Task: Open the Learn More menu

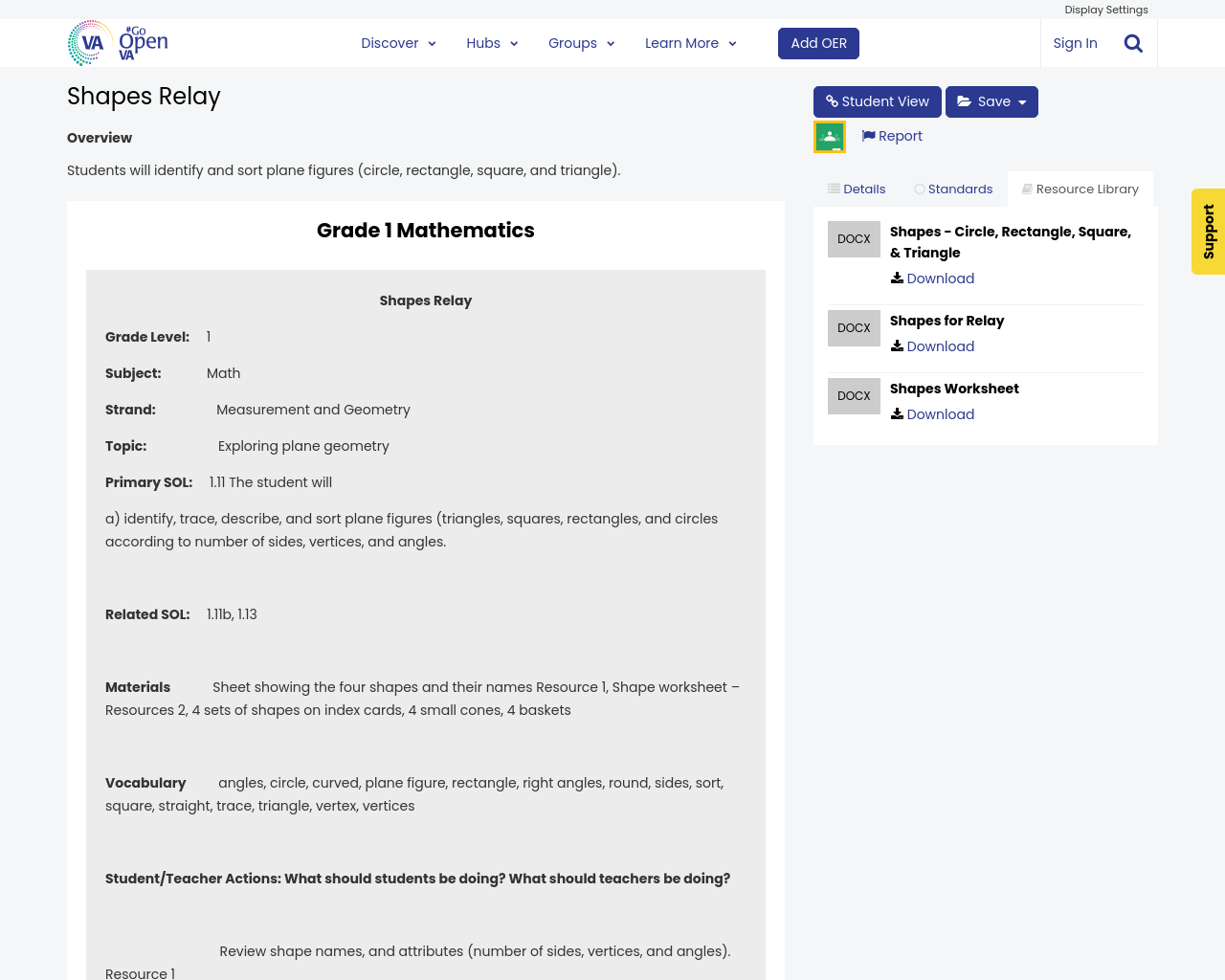Action: [x=690, y=43]
